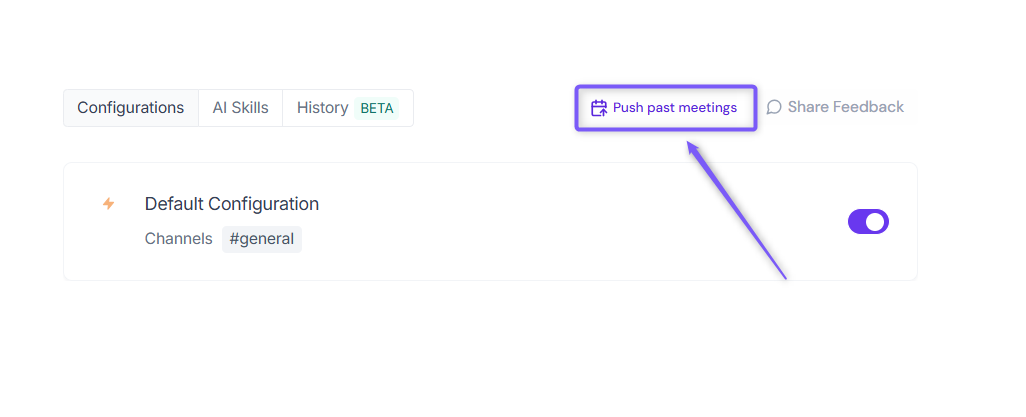Click the speech bubble icon next to Share Feedback
Screen dimensions: 1026x417
pos(774,107)
